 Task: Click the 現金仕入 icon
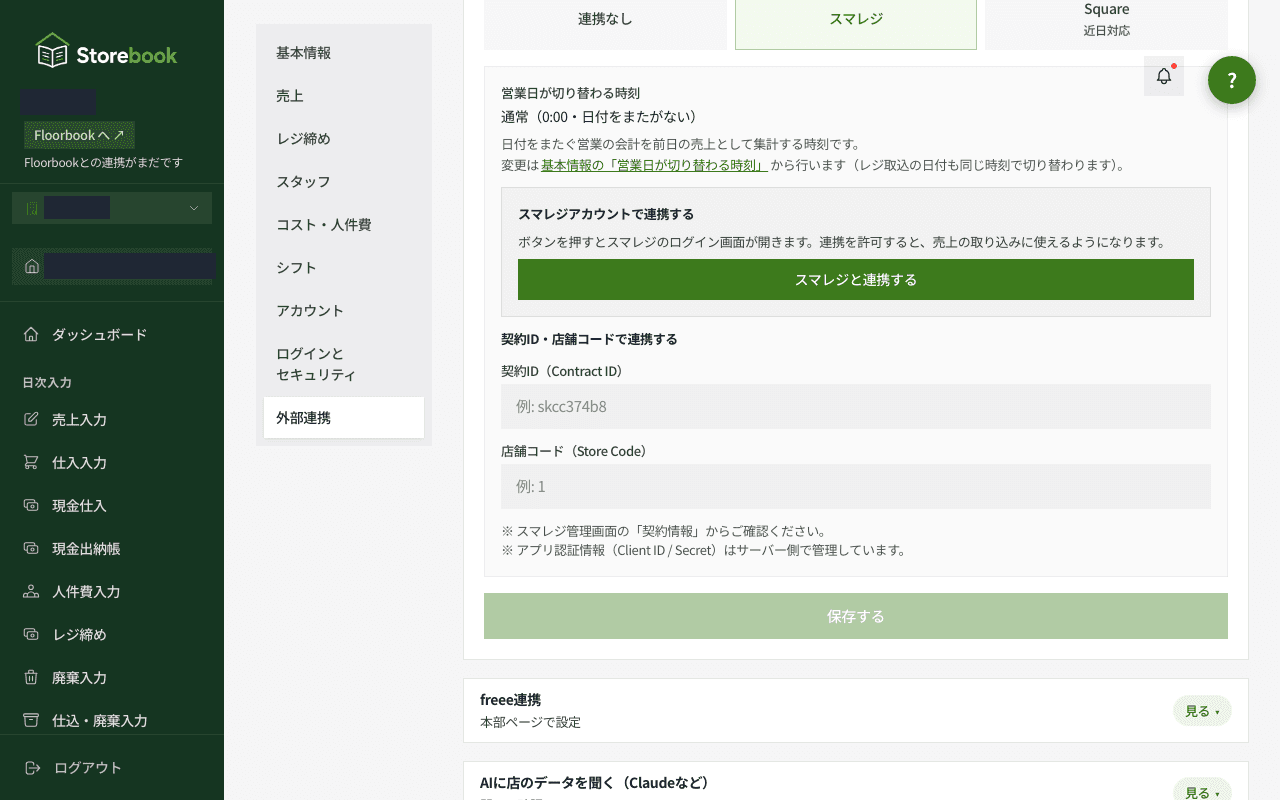31,505
